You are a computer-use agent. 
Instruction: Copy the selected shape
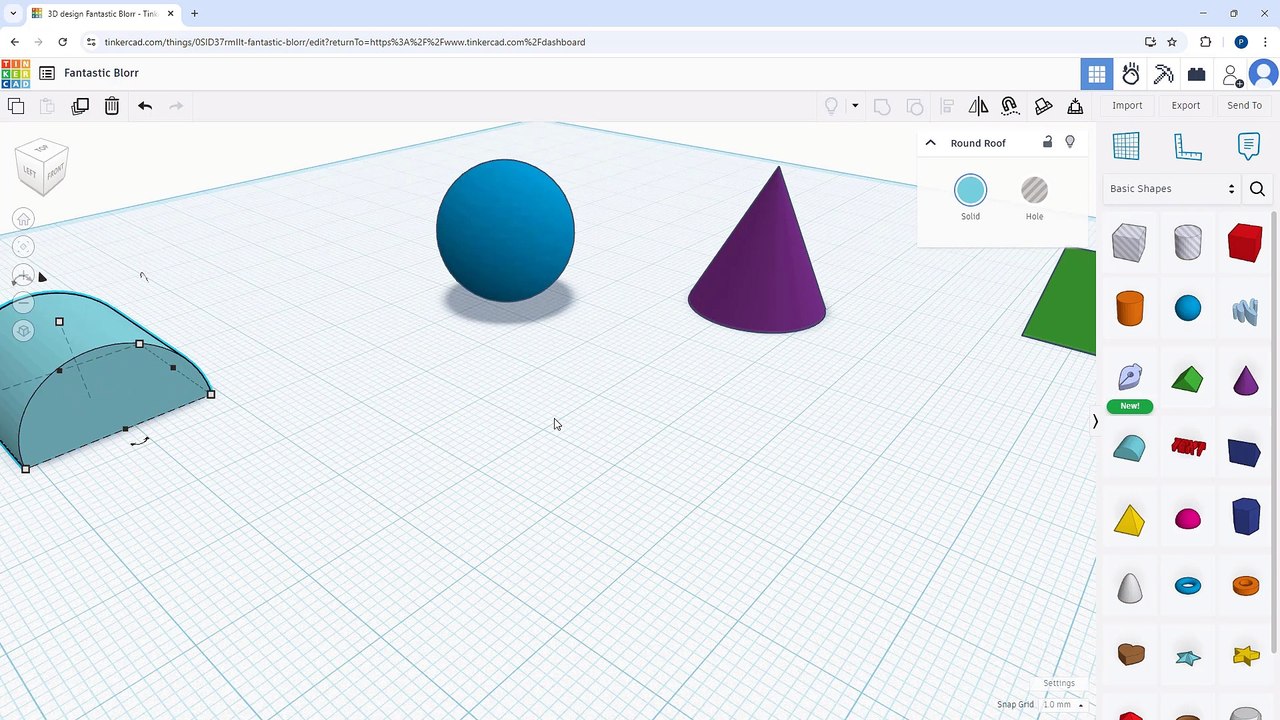click(16, 106)
